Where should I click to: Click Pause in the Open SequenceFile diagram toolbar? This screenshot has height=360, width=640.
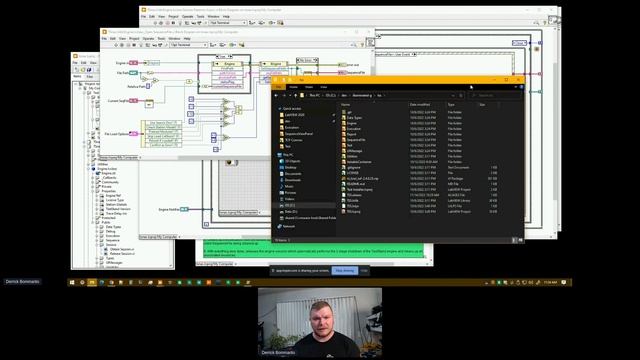(134, 45)
